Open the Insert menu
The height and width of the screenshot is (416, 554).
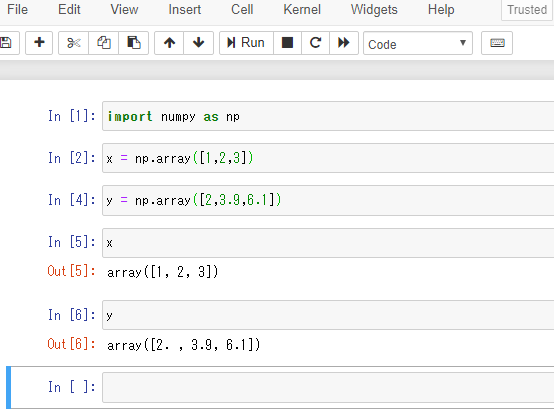[185, 10]
